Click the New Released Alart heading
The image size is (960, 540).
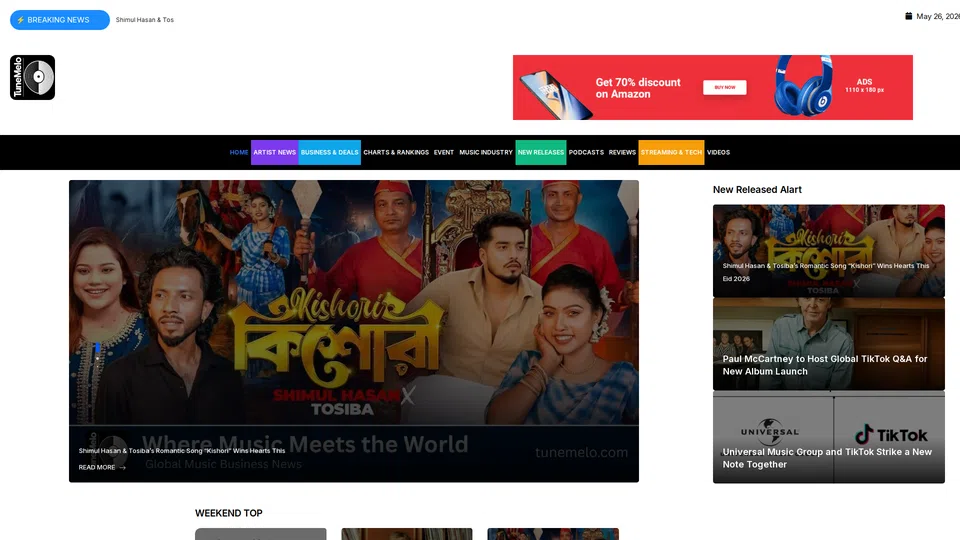[757, 190]
